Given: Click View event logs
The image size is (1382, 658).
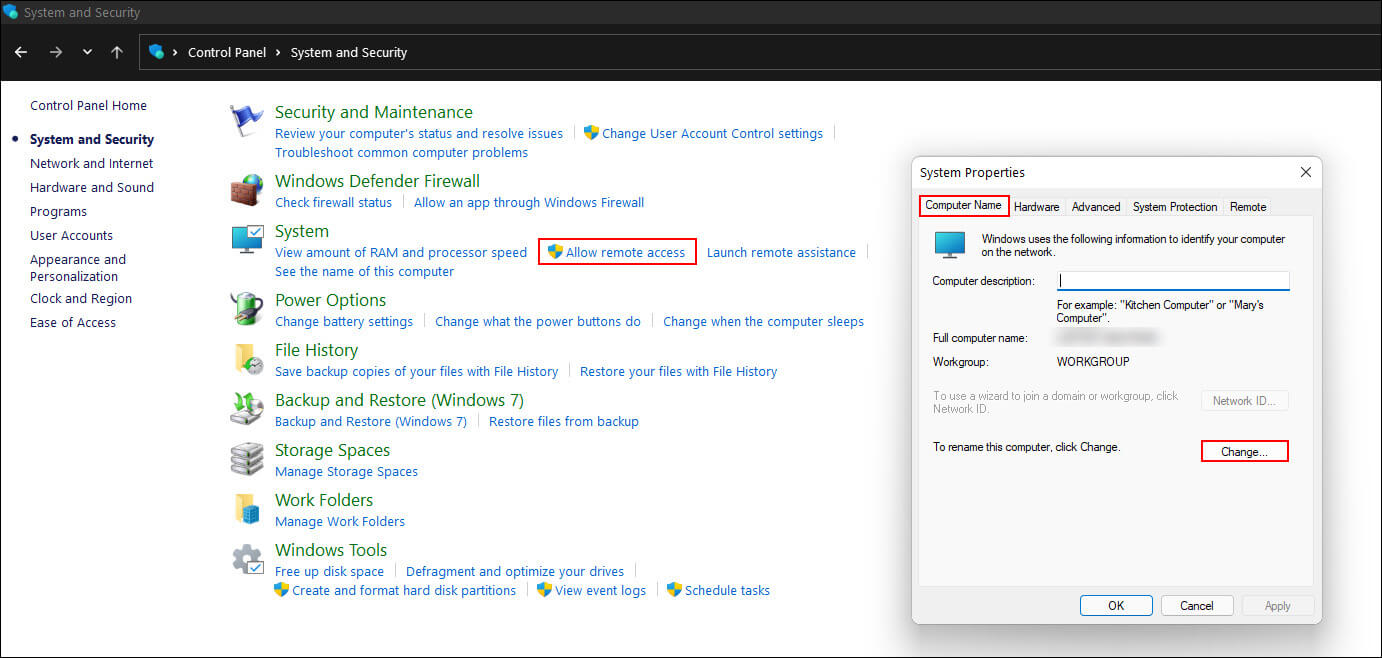Looking at the screenshot, I should pos(600,591).
